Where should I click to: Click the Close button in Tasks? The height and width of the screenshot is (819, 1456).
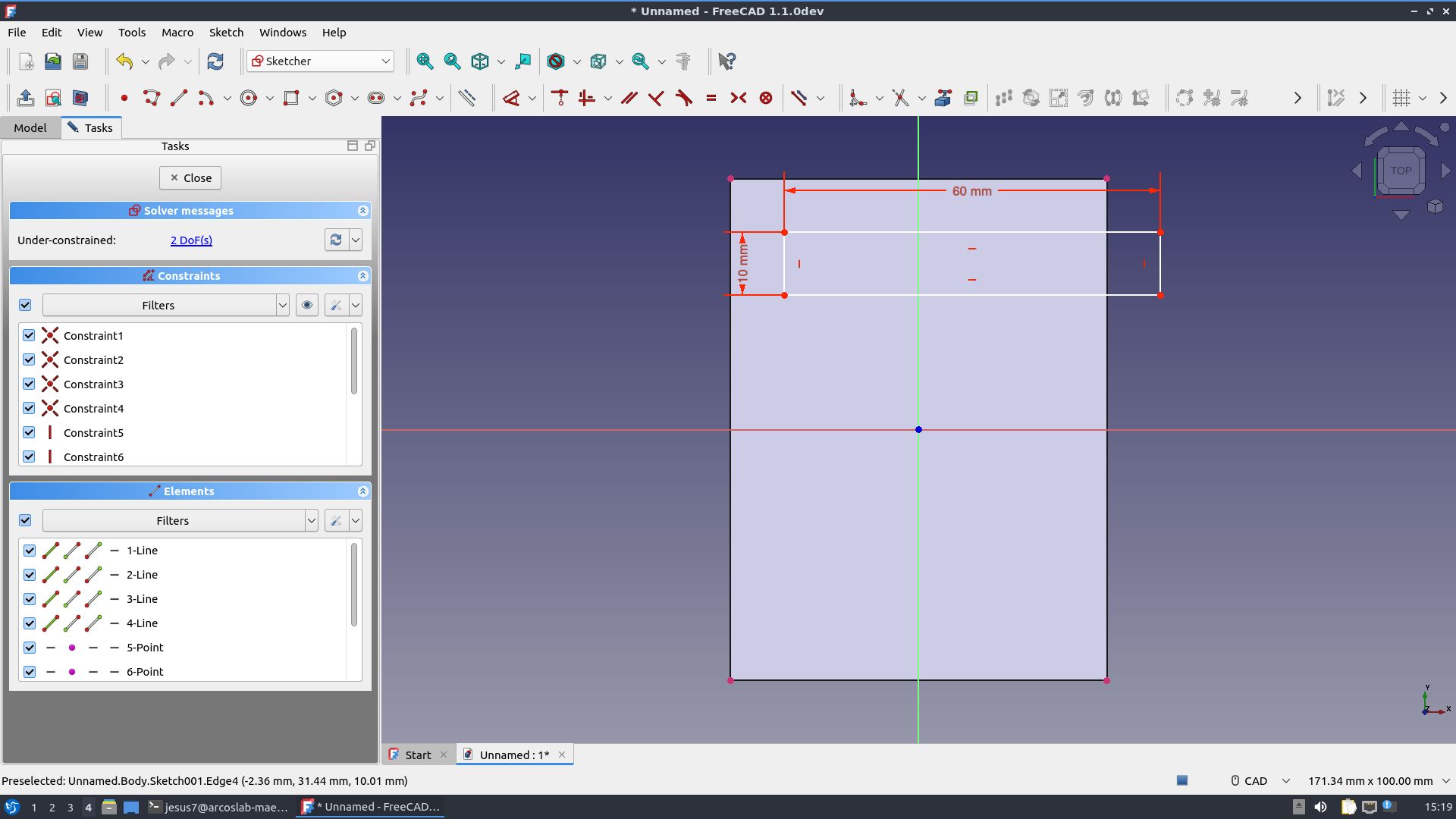(190, 177)
